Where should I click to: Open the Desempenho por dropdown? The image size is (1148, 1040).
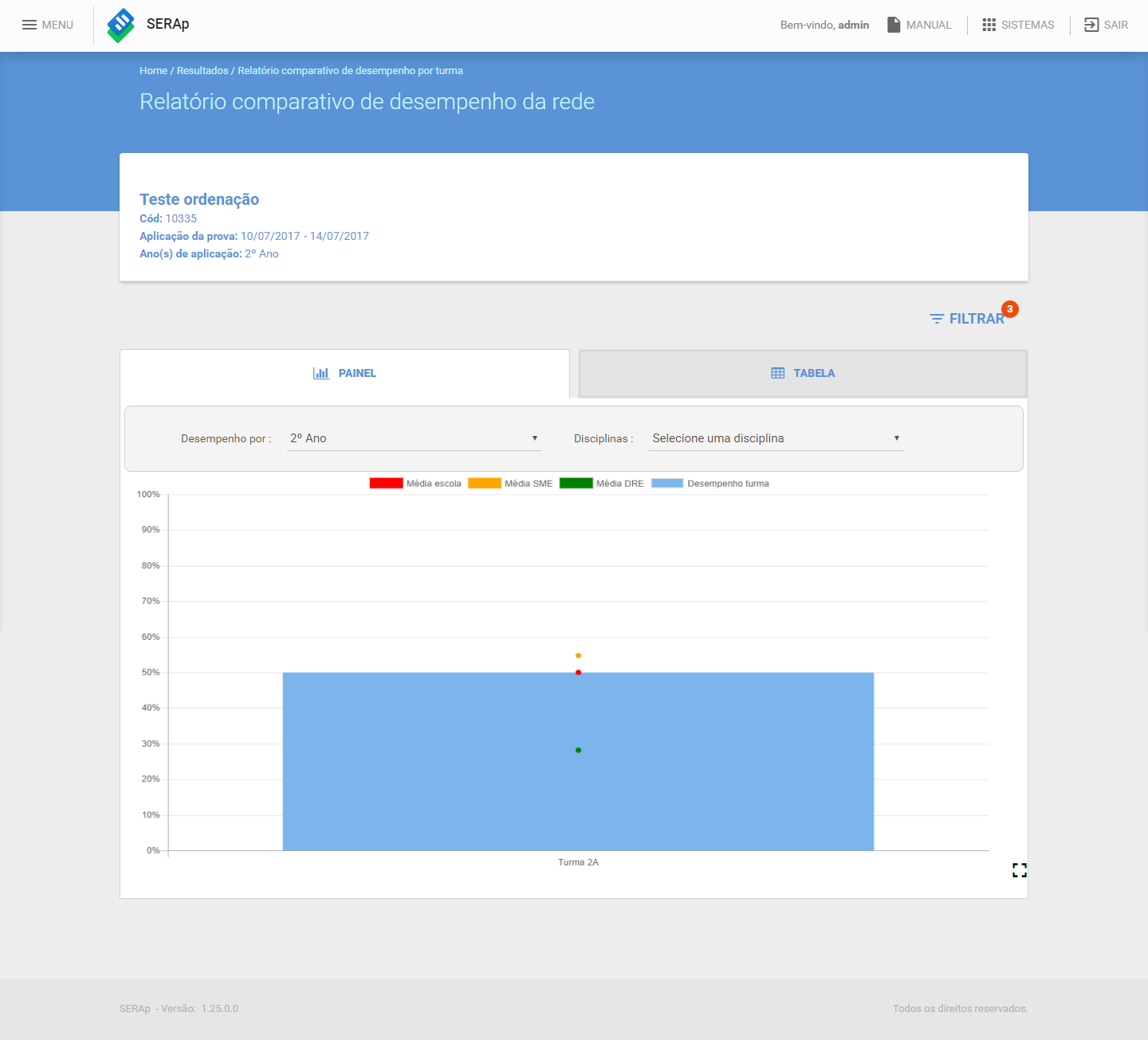pyautogui.click(x=415, y=438)
